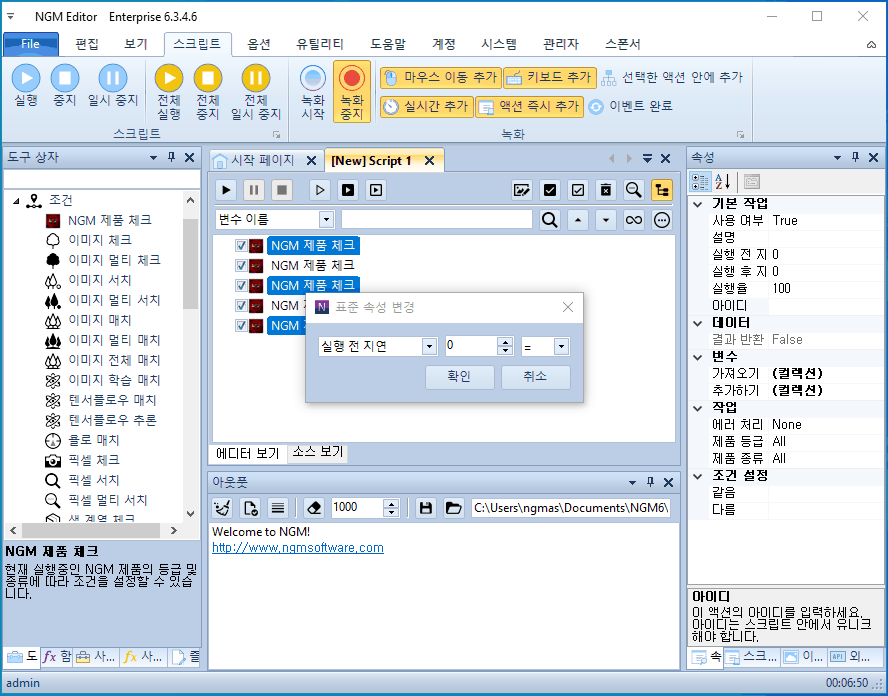Close the 표준 속성 변경 dialog
The image size is (888, 696).
pyautogui.click(x=567, y=307)
